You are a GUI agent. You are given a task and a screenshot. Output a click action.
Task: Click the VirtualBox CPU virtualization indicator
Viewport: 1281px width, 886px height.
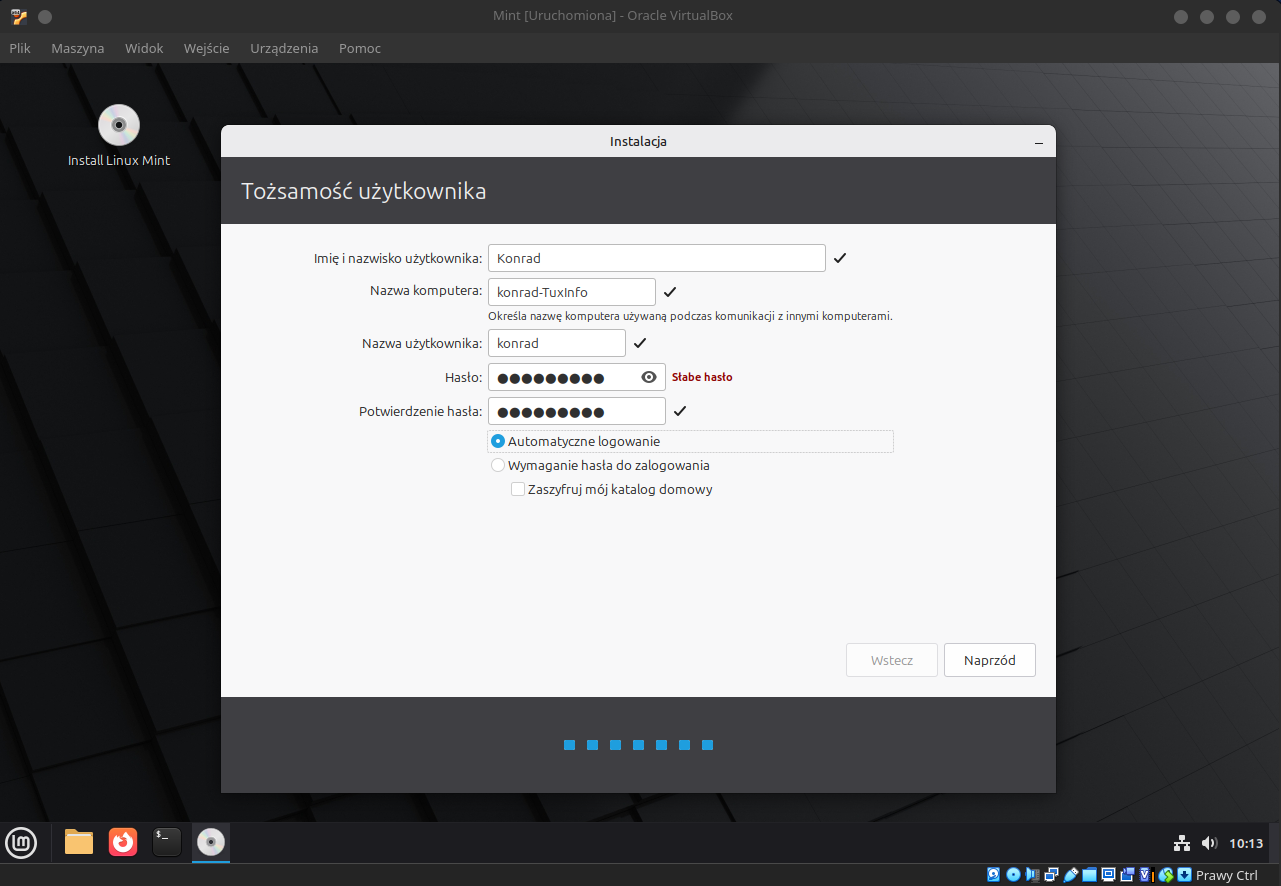(1147, 875)
